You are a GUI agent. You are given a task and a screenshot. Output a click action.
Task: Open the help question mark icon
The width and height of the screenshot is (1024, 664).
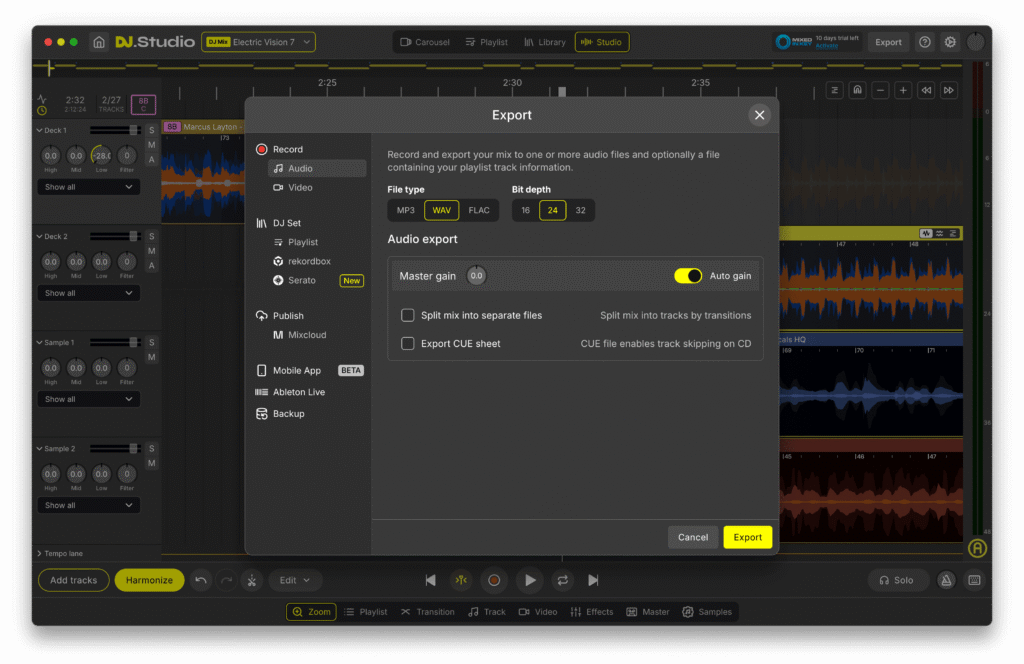click(x=925, y=42)
